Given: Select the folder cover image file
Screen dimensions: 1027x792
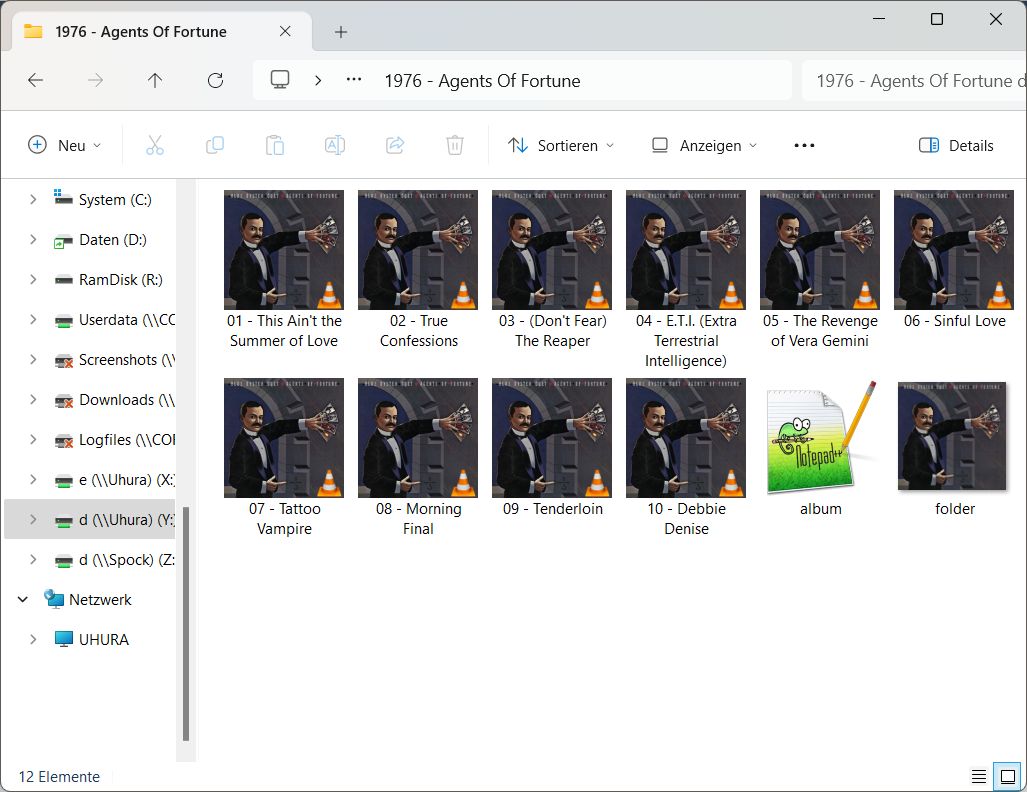Looking at the screenshot, I should click(x=954, y=449).
